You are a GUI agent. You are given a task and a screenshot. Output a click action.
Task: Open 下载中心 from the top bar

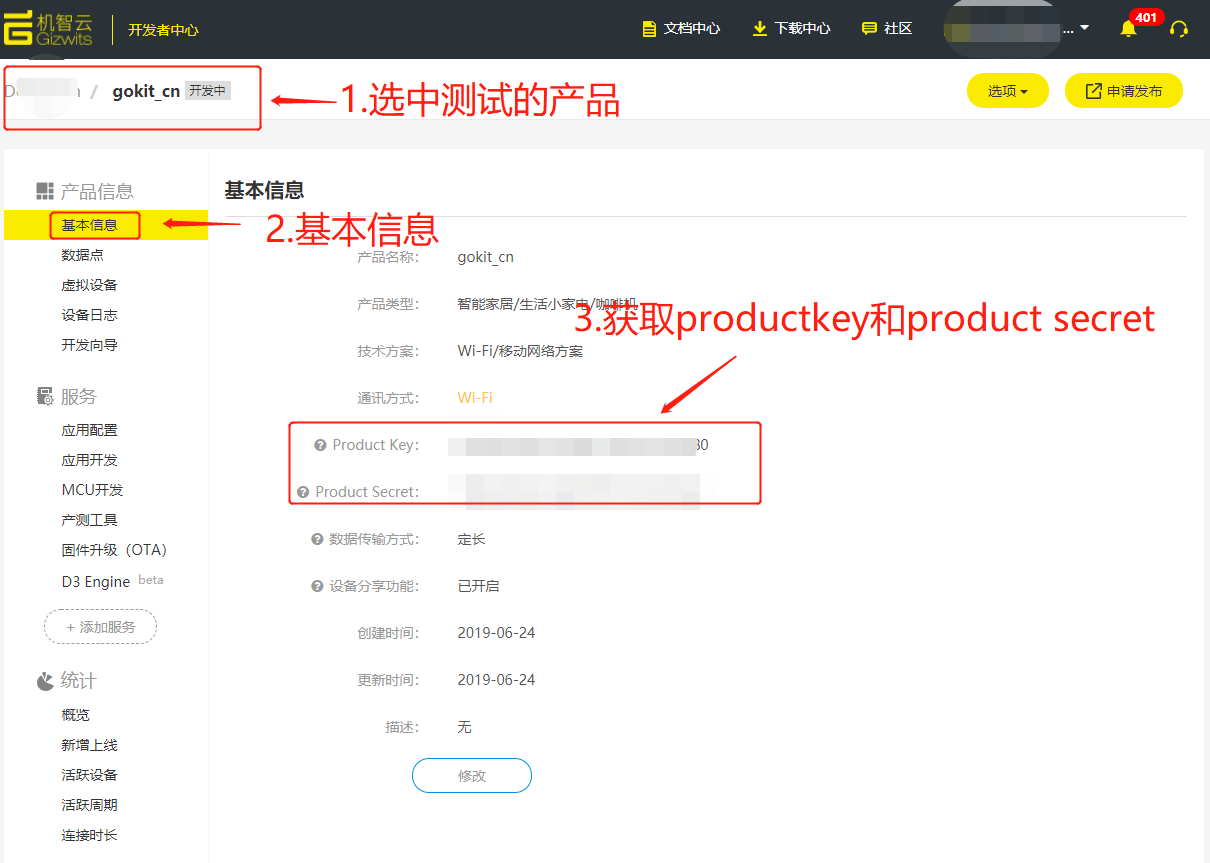pyautogui.click(x=791, y=29)
